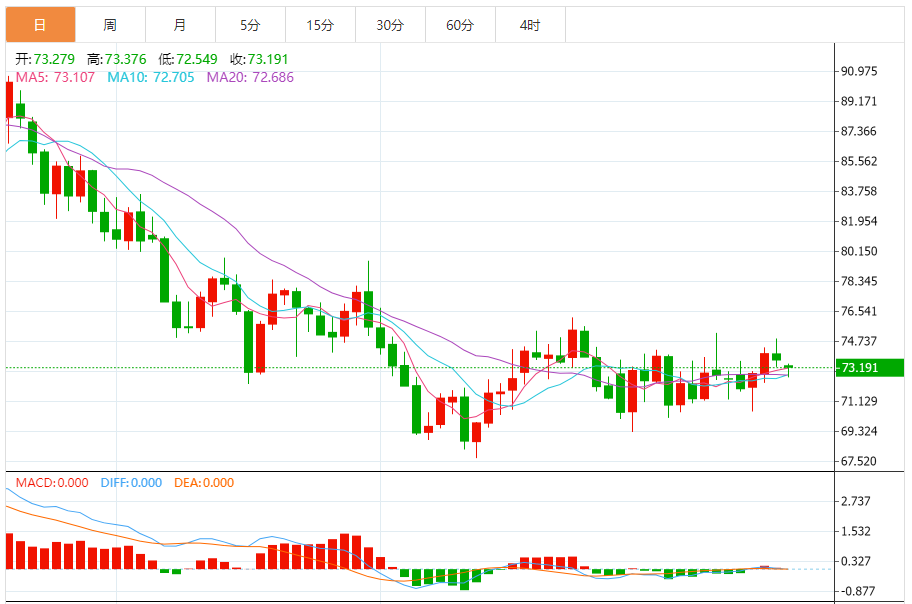The height and width of the screenshot is (604, 912).
Task: Click the 69.324 price axis label
Action: click(859, 431)
